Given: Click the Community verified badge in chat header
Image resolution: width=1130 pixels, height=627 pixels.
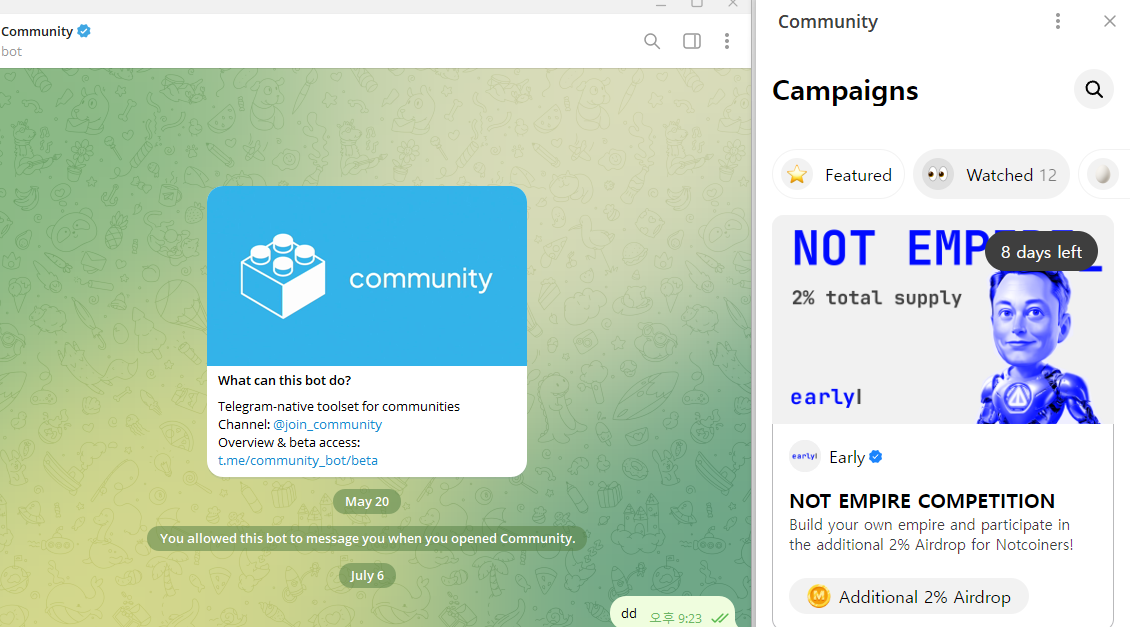Looking at the screenshot, I should [x=84, y=31].
